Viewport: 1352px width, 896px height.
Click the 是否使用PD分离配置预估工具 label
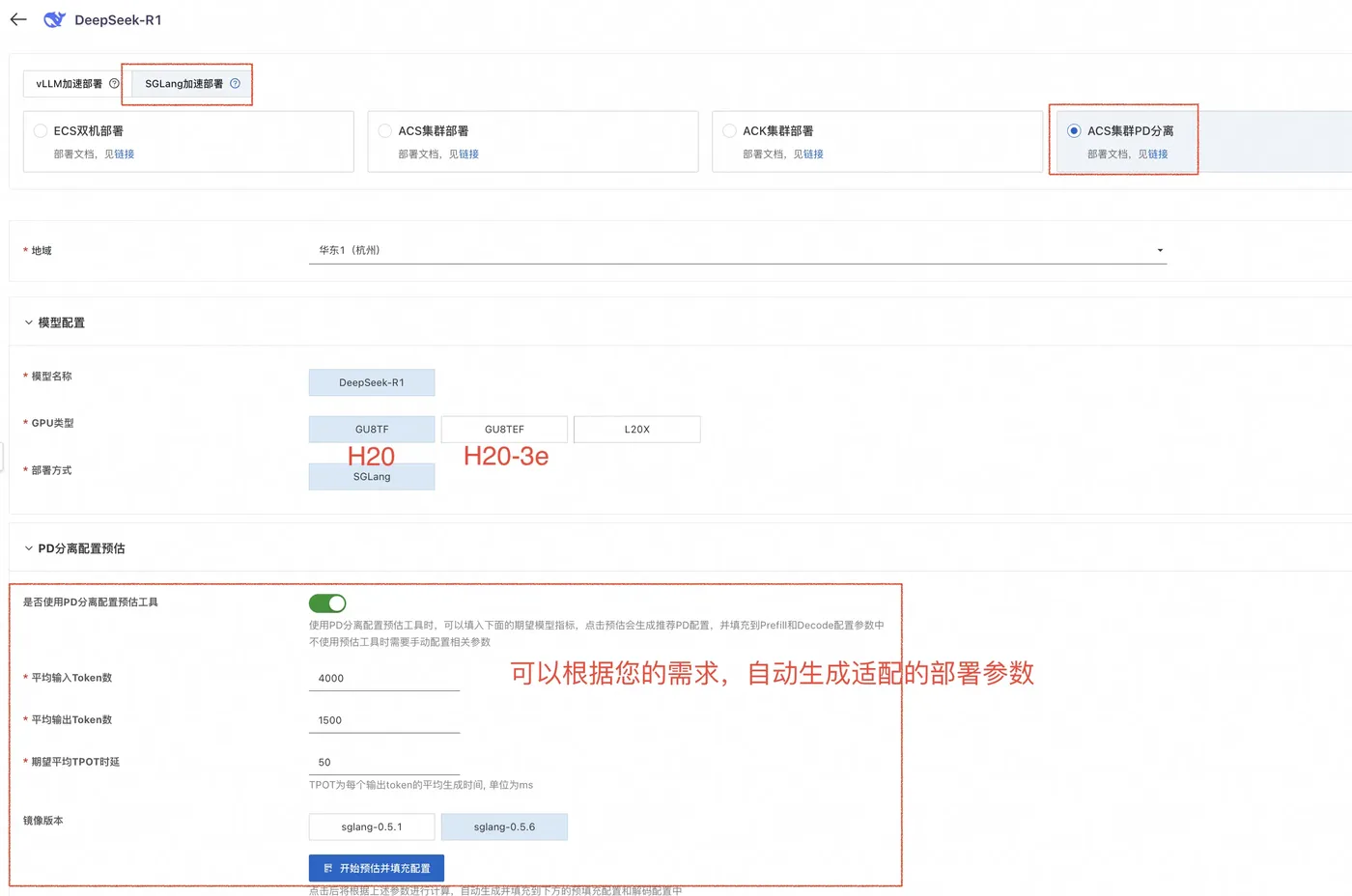coord(91,602)
